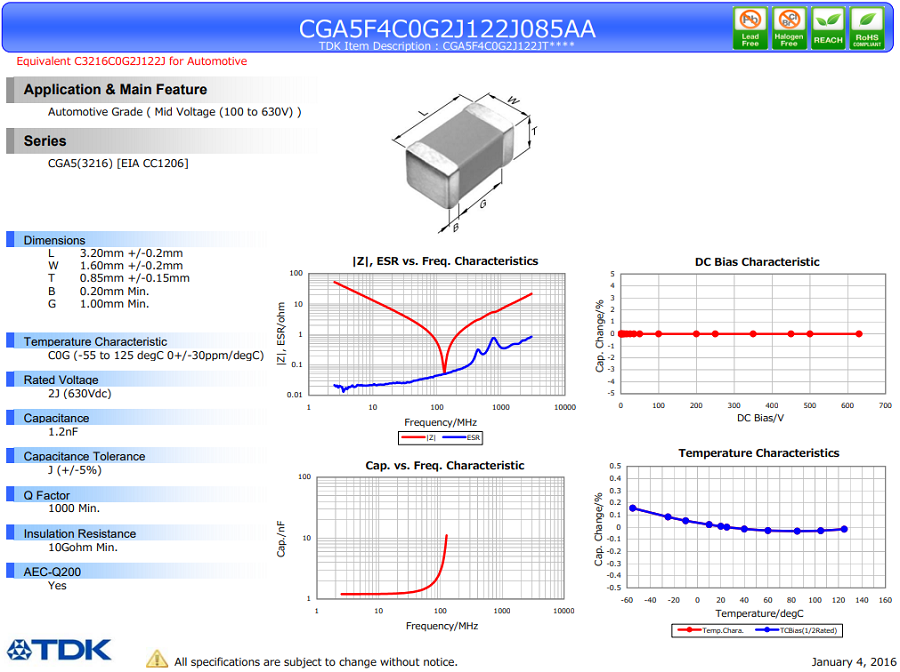Click the DC Bias/V axis label

760,418
